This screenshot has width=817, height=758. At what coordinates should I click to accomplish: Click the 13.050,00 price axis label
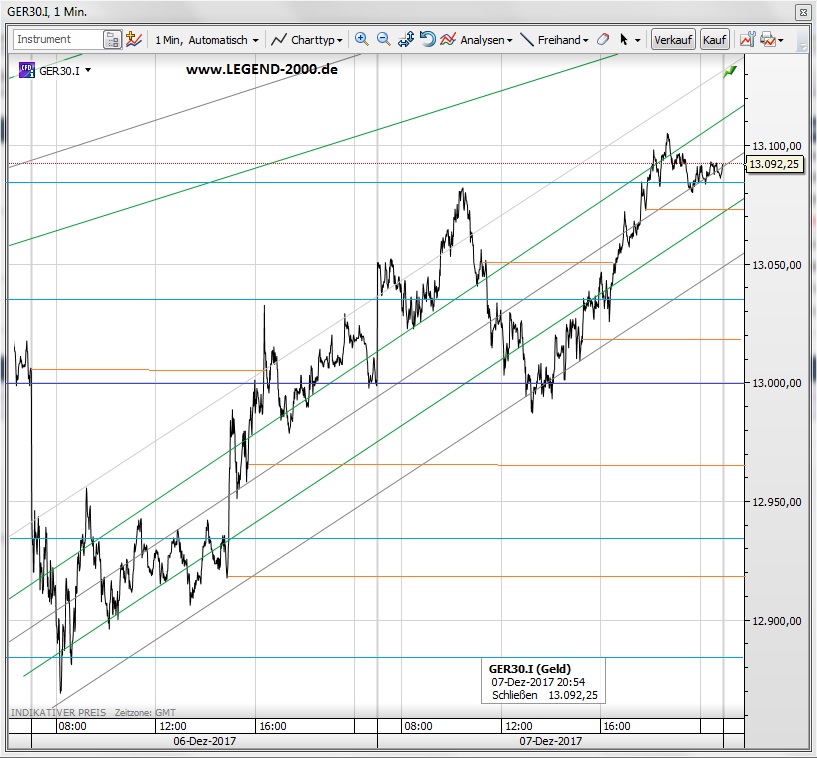(x=776, y=265)
